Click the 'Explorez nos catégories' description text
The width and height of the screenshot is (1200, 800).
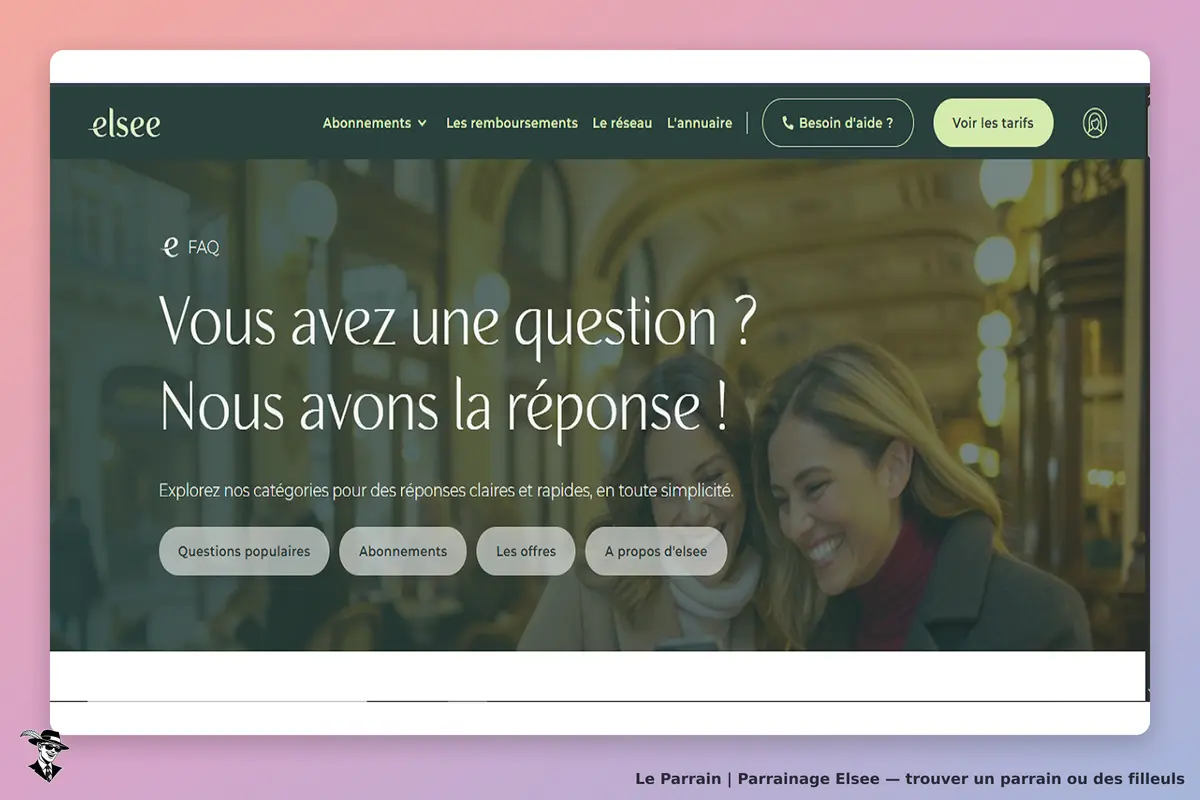click(x=447, y=491)
